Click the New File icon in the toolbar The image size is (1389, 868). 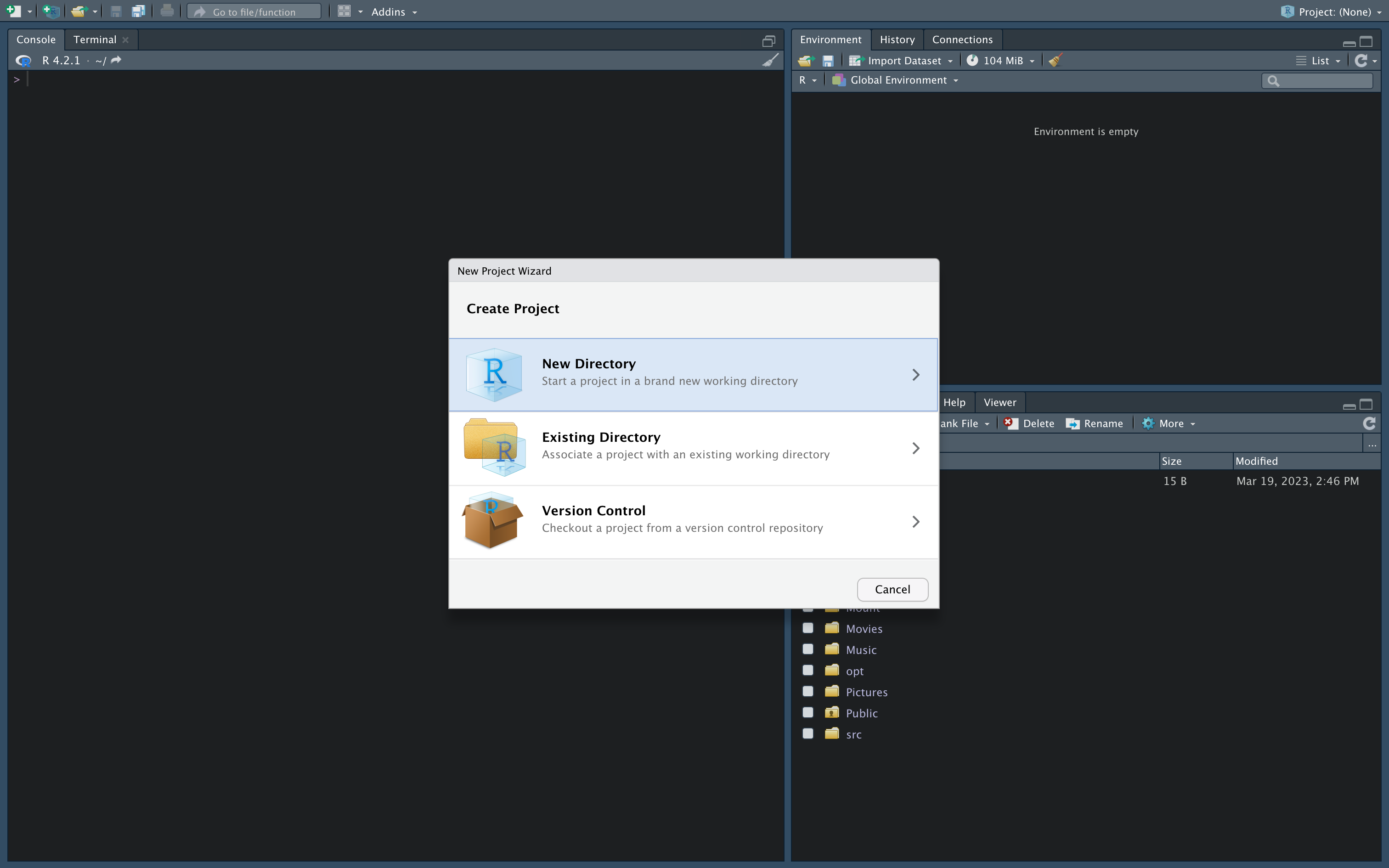[x=14, y=11]
